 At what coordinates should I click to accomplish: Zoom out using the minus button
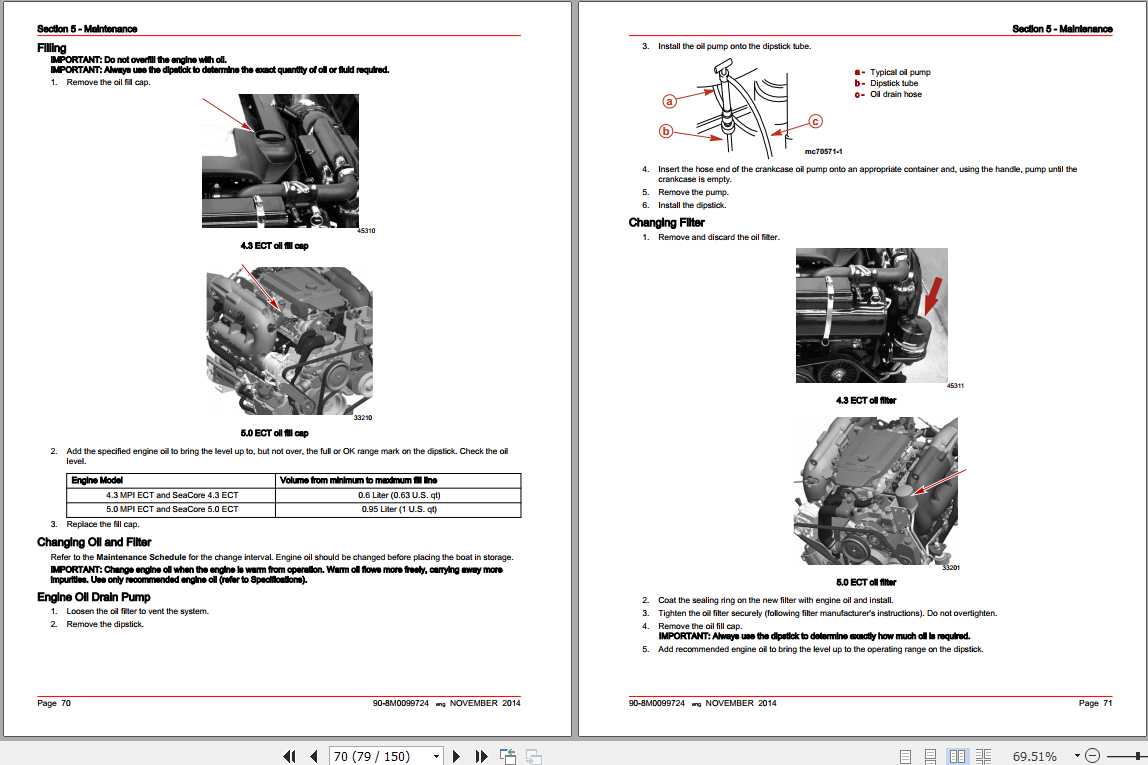1092,756
